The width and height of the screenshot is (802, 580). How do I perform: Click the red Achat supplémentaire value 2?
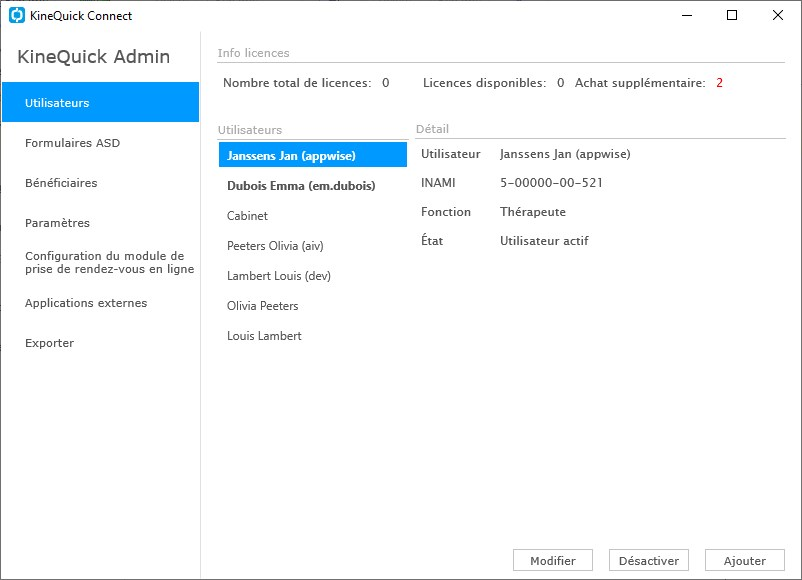pos(719,83)
